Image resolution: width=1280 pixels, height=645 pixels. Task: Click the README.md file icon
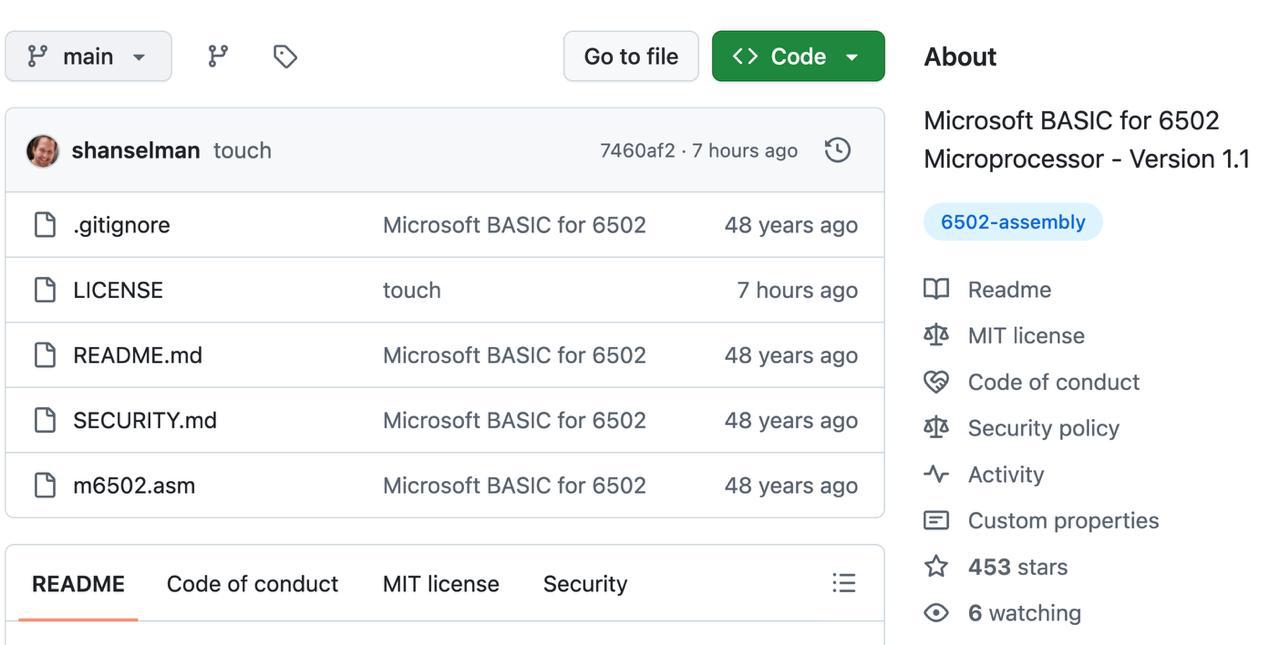(45, 355)
